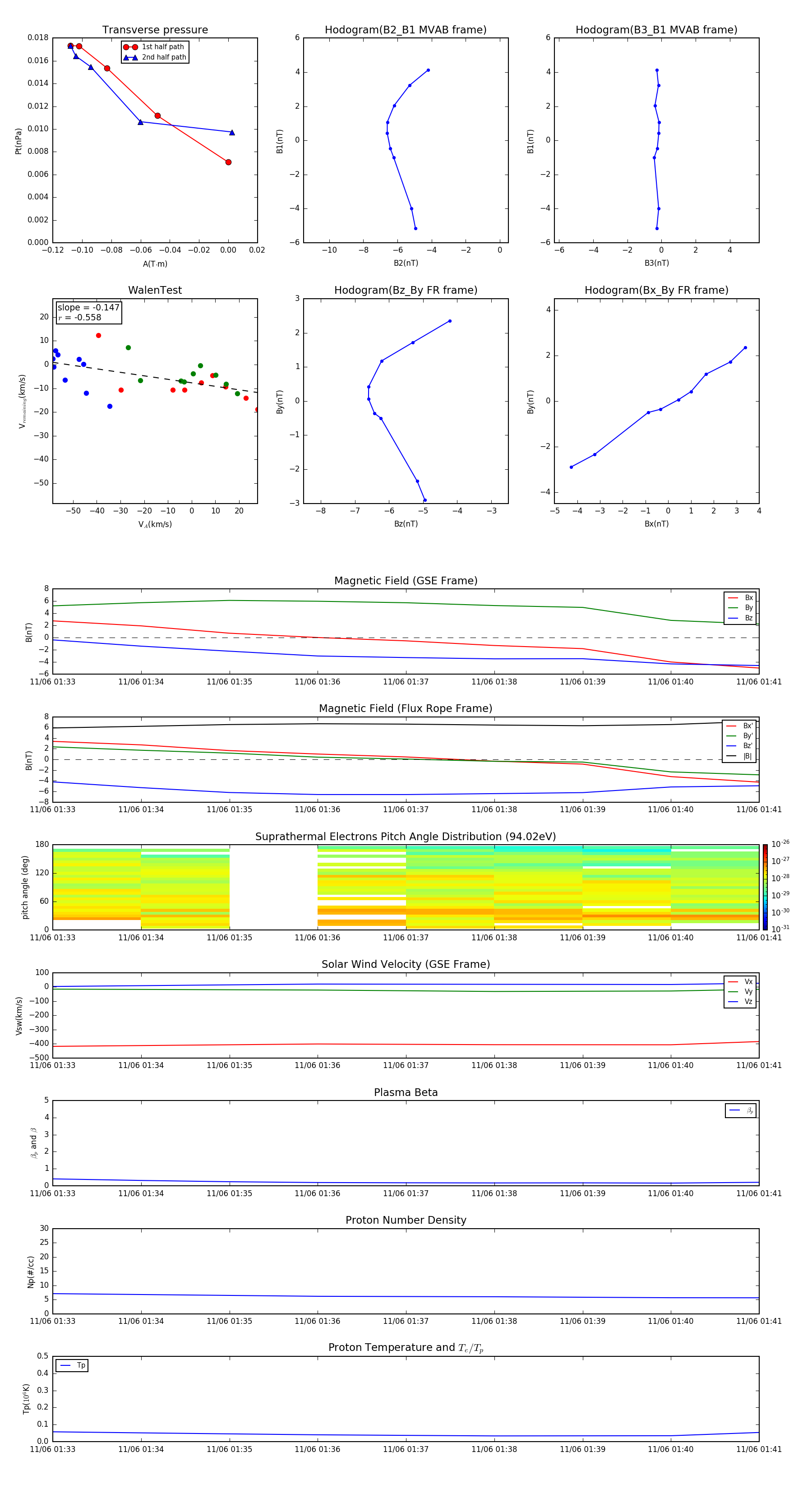This screenshot has height=1489, width=812.
Task: Click the 'Vsw(km/s)' y-axis label
Action: pyautogui.click(x=18, y=1016)
